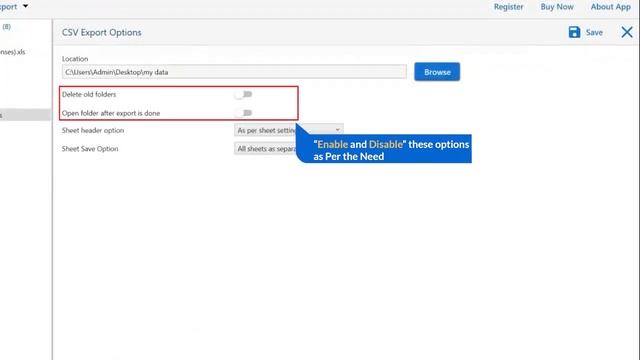Click the (8) count in sidebar
The height and width of the screenshot is (360, 640).
[7, 27]
